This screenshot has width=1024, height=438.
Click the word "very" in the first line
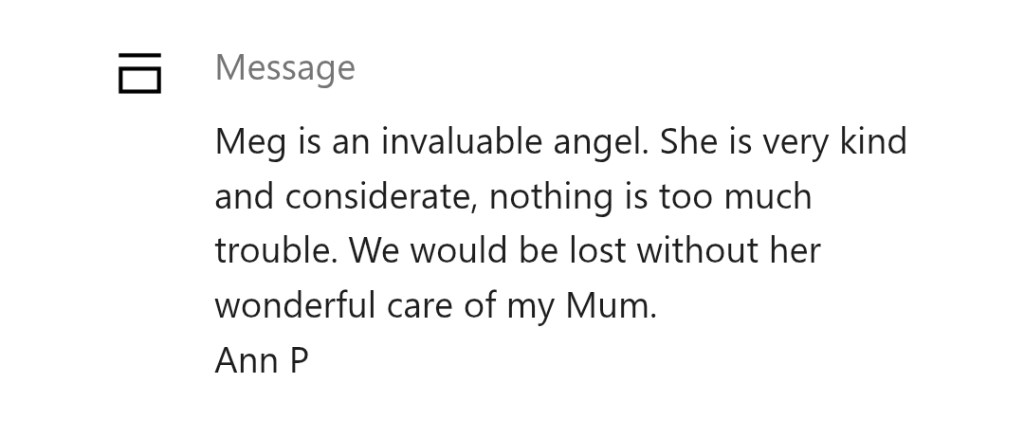click(795, 143)
